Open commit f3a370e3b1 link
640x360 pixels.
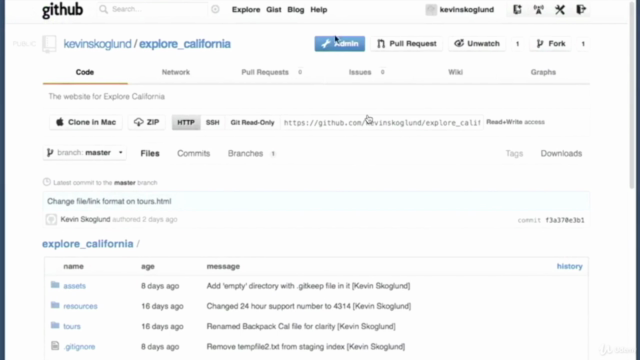pyautogui.click(x=564, y=220)
